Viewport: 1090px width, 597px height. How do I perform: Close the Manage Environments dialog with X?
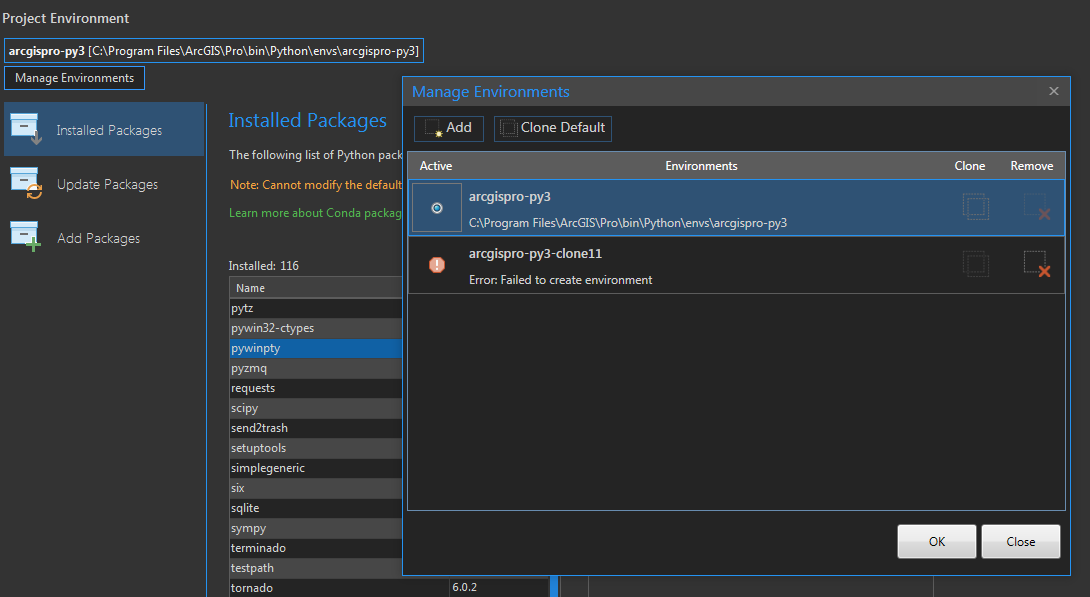[1053, 91]
